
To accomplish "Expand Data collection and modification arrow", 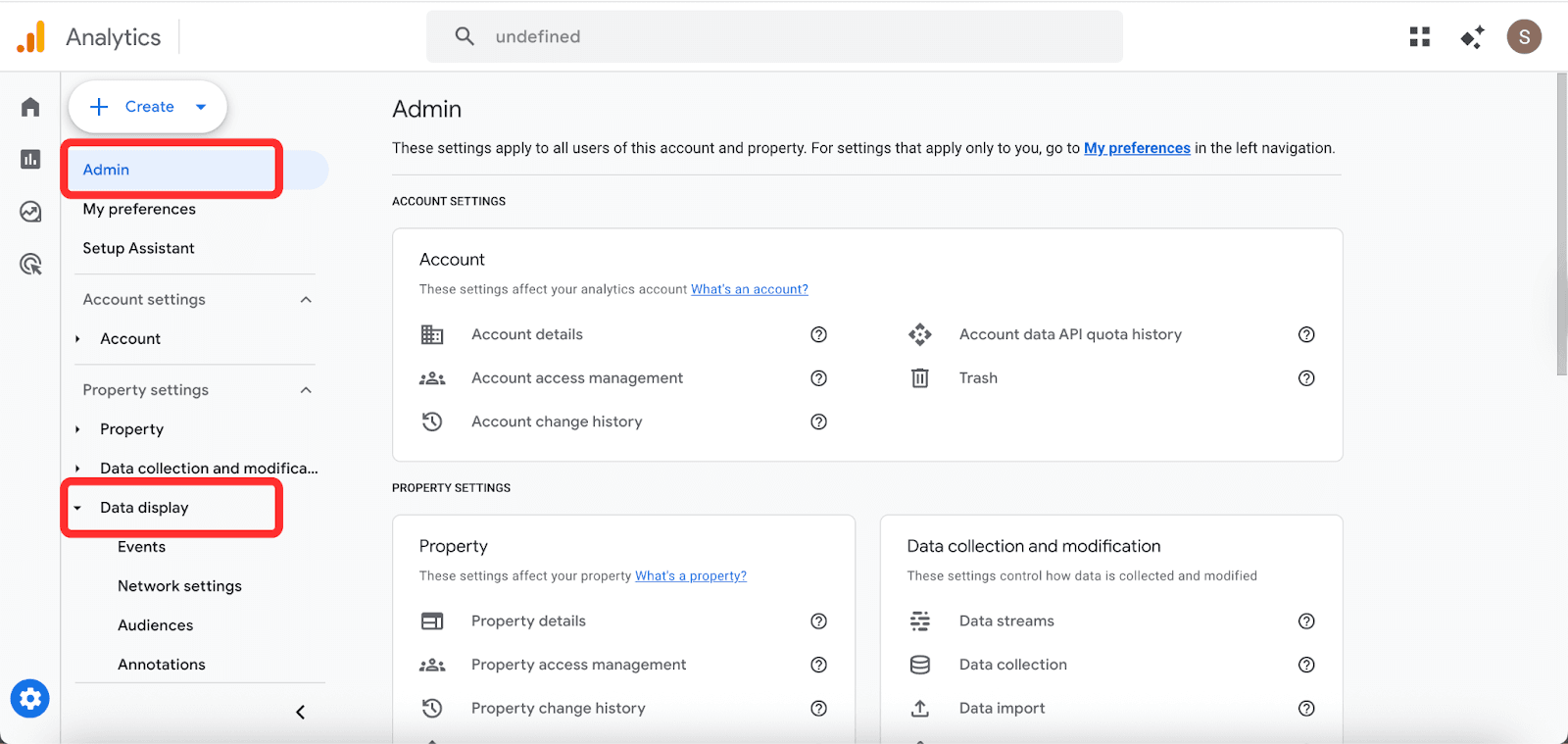I will 78,469.
